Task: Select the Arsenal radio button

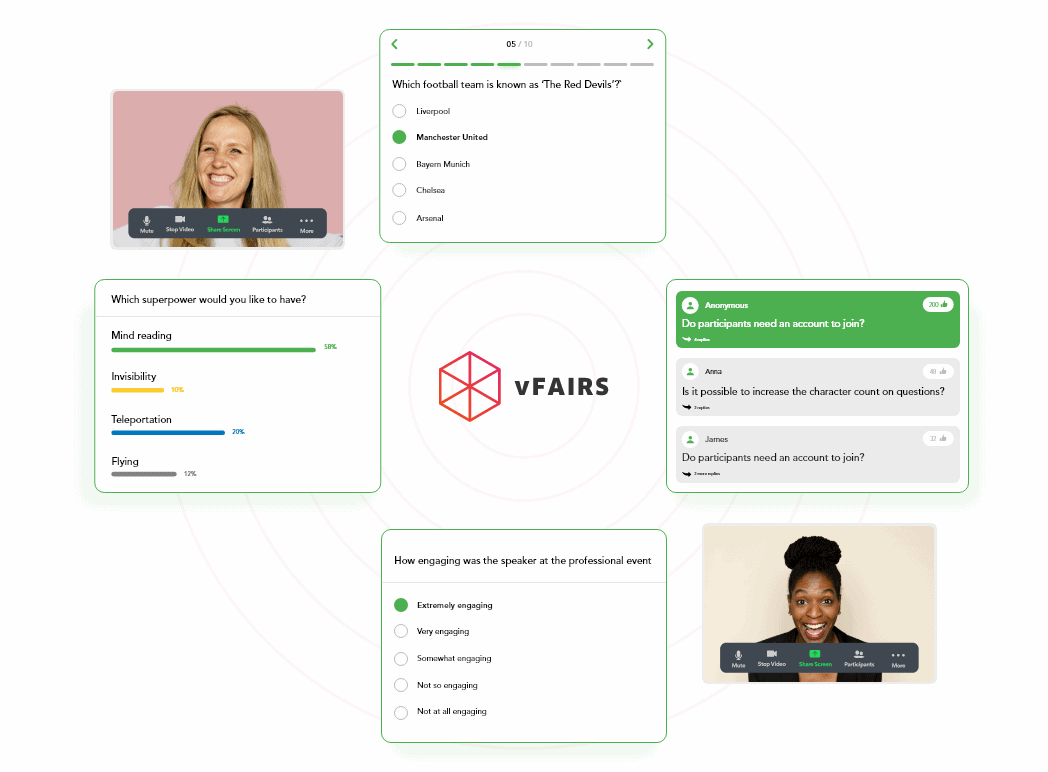Action: click(399, 218)
